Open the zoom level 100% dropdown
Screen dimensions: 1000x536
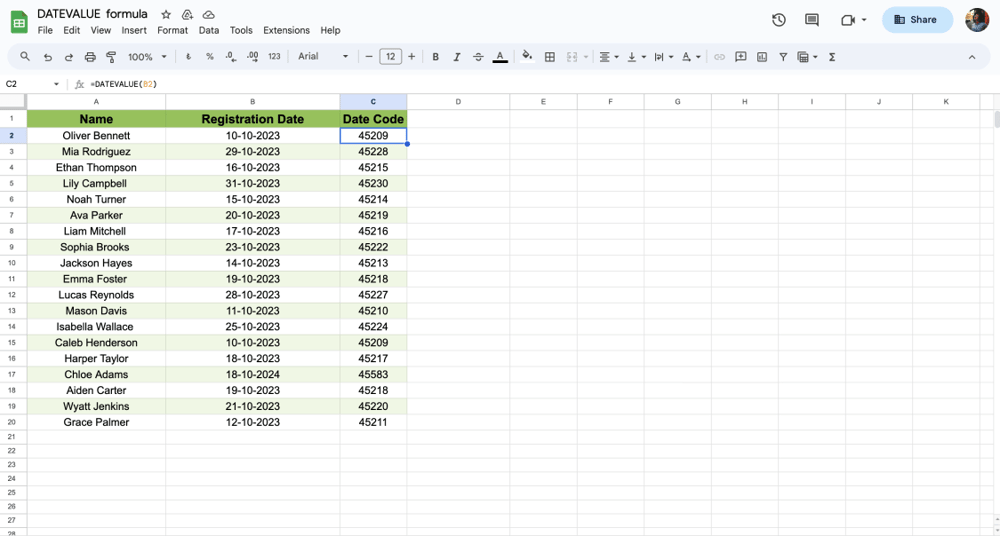pos(147,57)
